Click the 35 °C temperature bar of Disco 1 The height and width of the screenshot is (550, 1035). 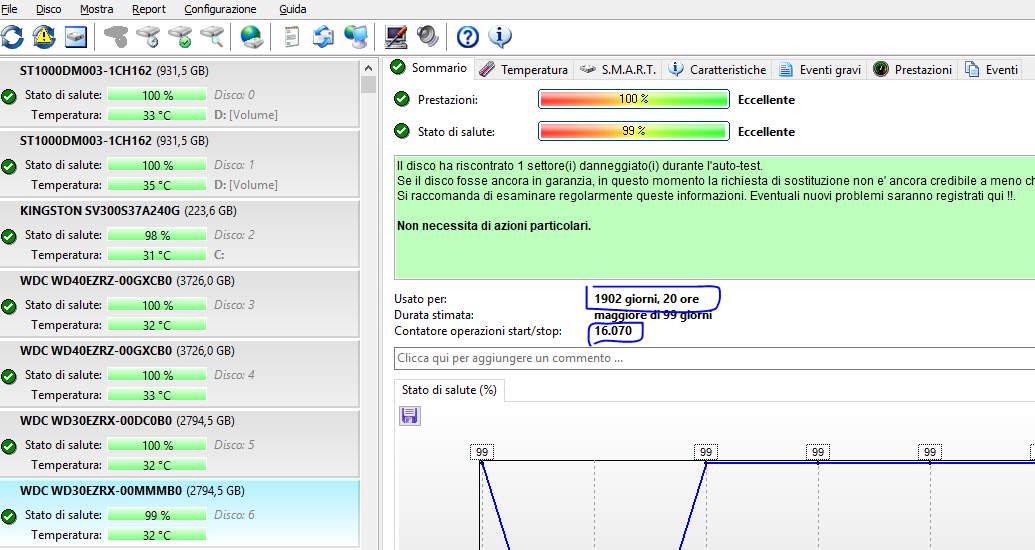point(157,185)
